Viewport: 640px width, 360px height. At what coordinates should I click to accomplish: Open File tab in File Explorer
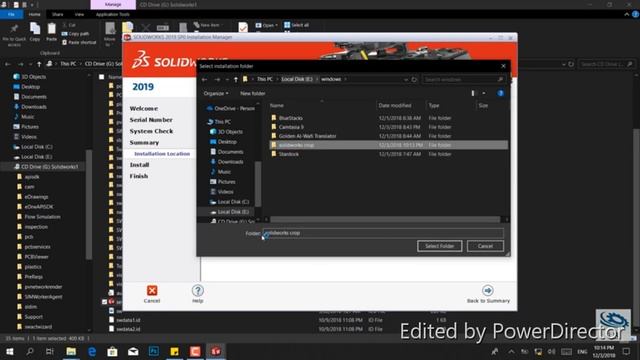11,14
